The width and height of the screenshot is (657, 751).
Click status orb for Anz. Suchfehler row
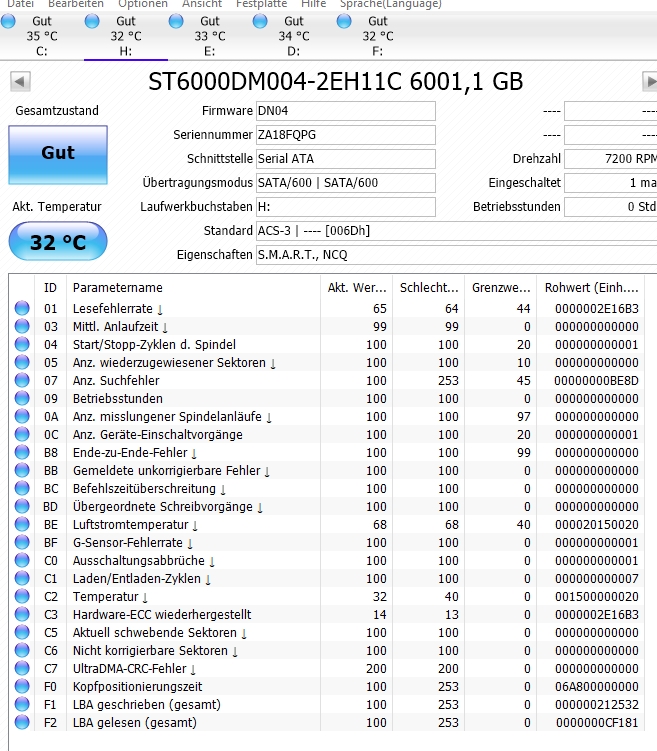point(22,380)
